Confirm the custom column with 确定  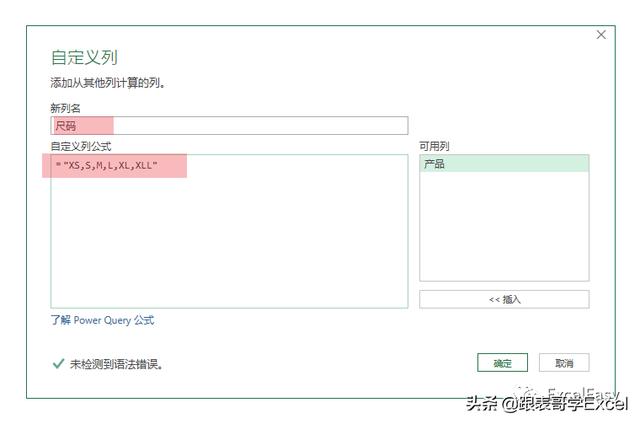point(502,363)
